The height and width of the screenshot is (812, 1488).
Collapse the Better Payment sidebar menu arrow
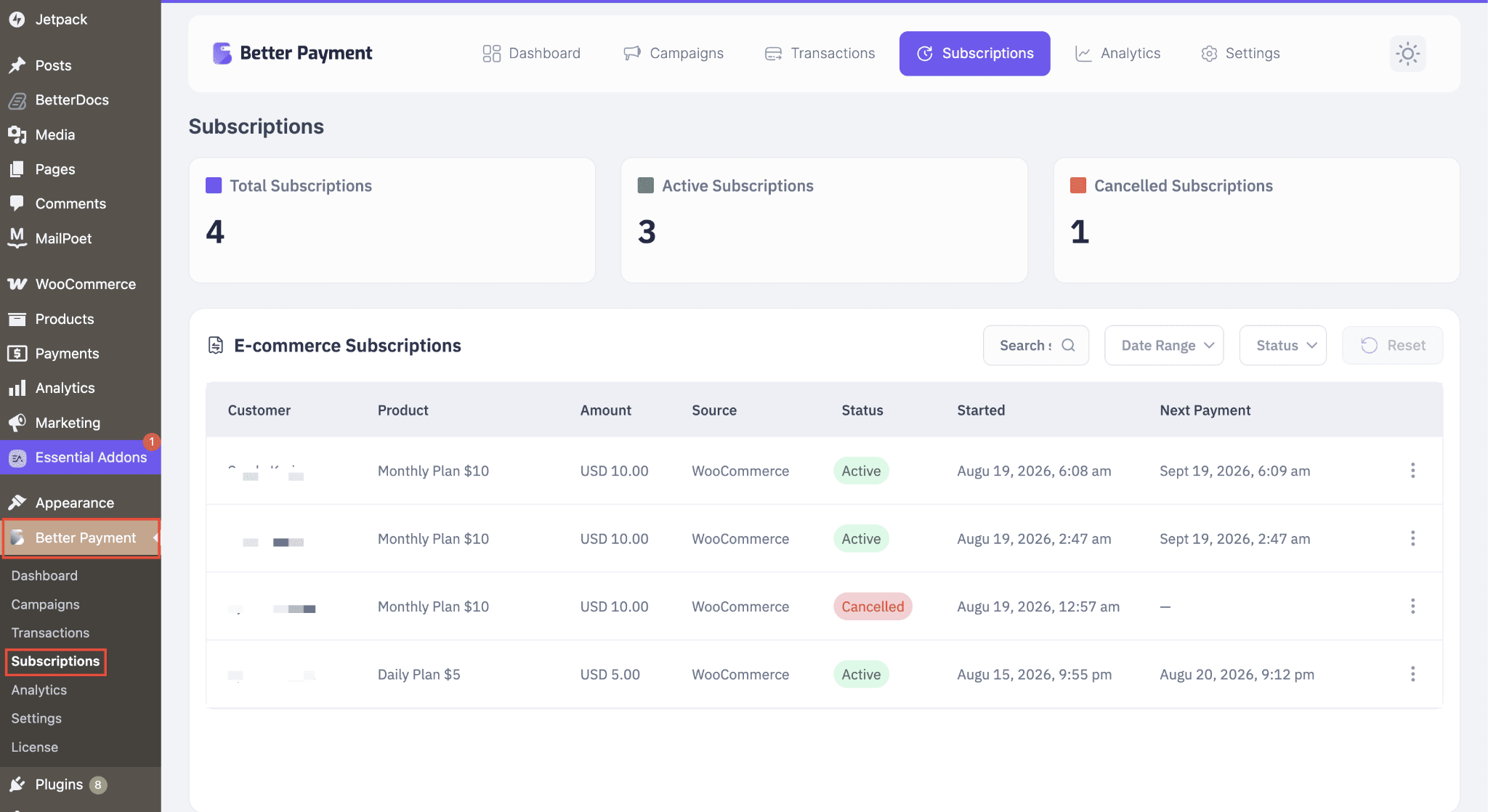coord(155,537)
